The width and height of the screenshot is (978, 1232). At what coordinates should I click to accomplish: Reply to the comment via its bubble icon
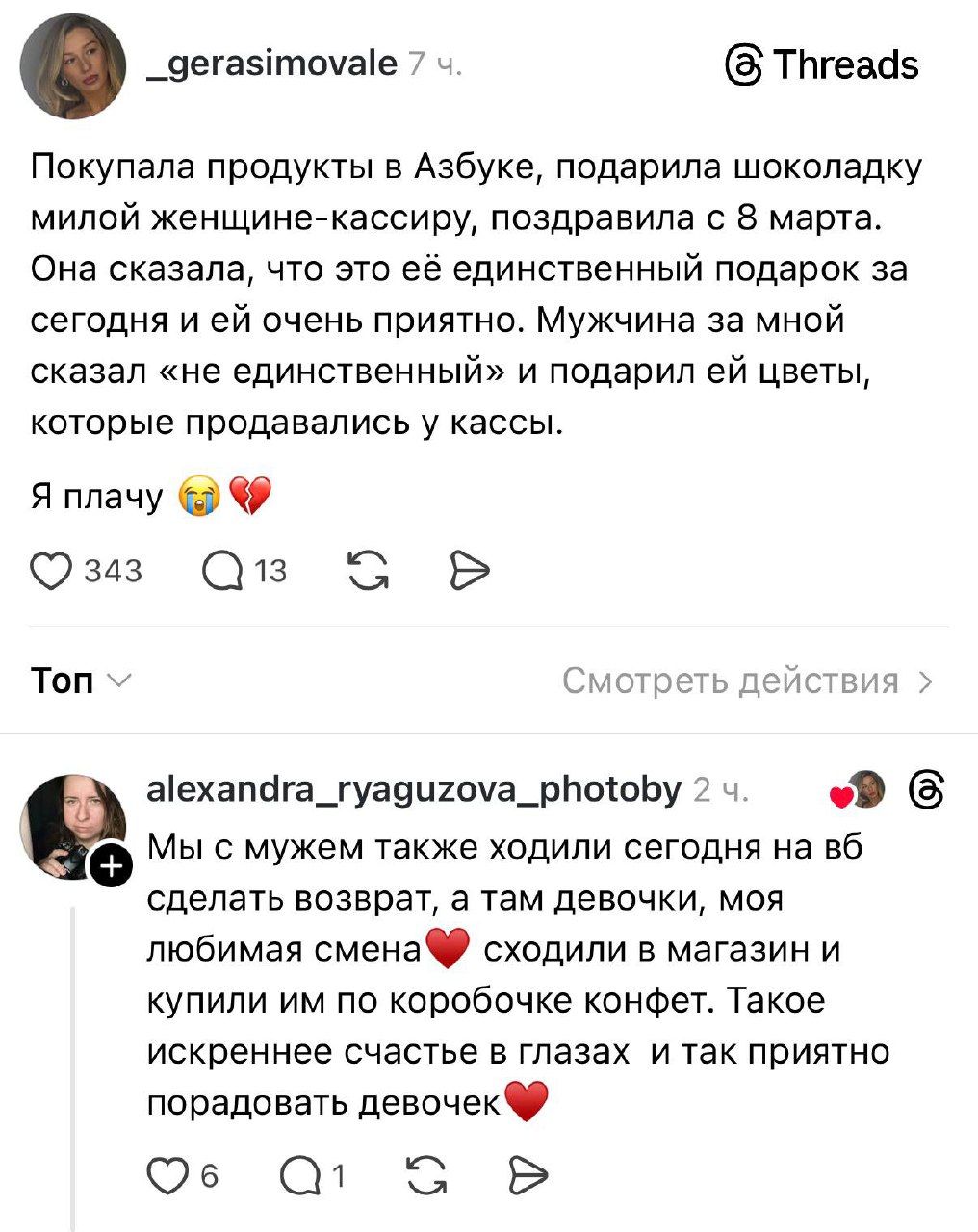pyautogui.click(x=299, y=1175)
